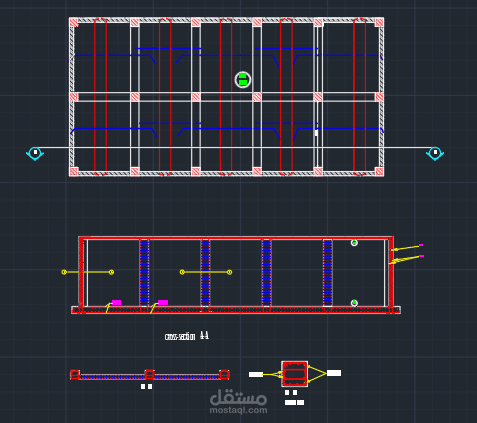477x423 pixels.
Task: Select the second magenta tag at the section base
Action: (x=163, y=302)
